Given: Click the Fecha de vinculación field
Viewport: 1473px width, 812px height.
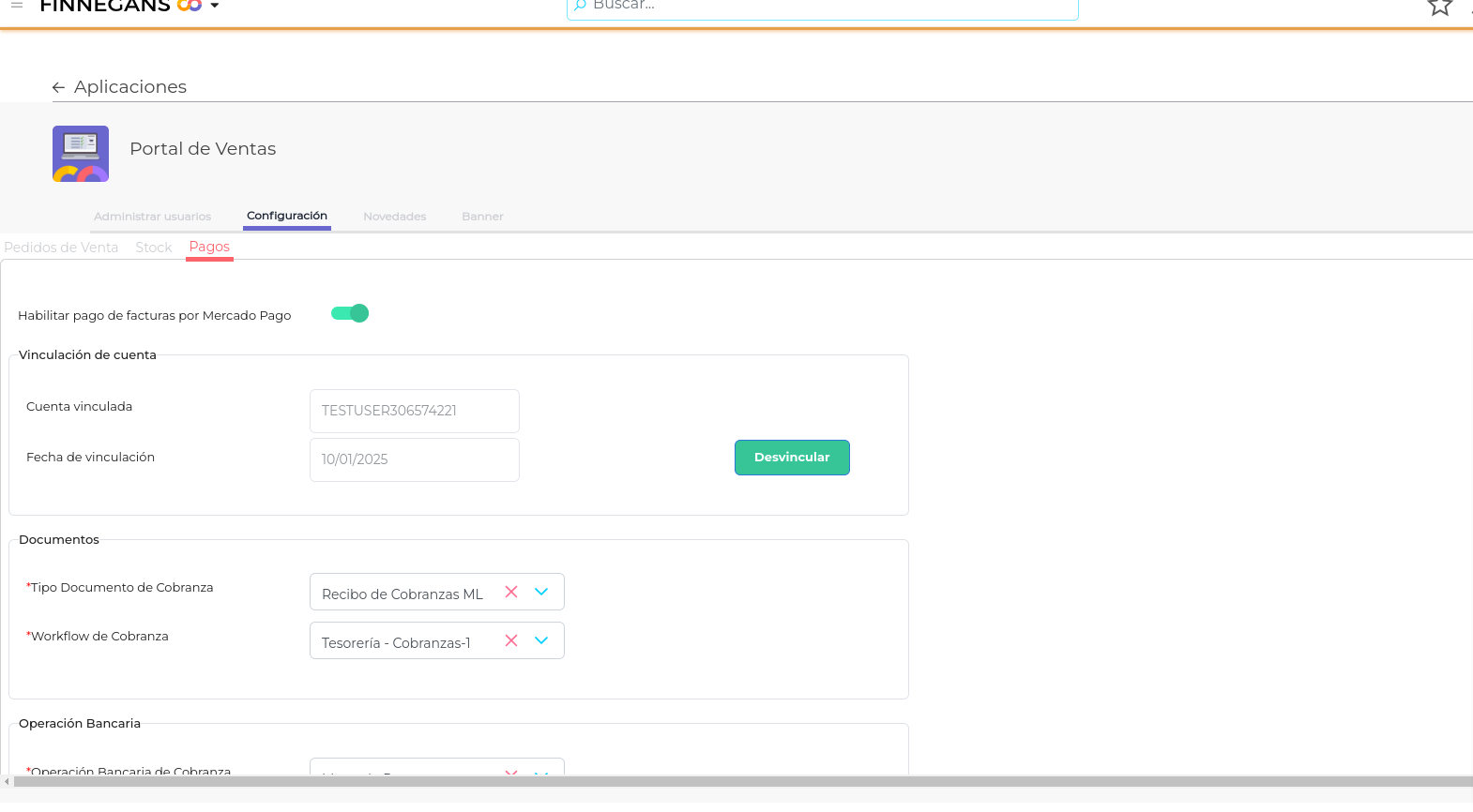Looking at the screenshot, I should tap(415, 459).
